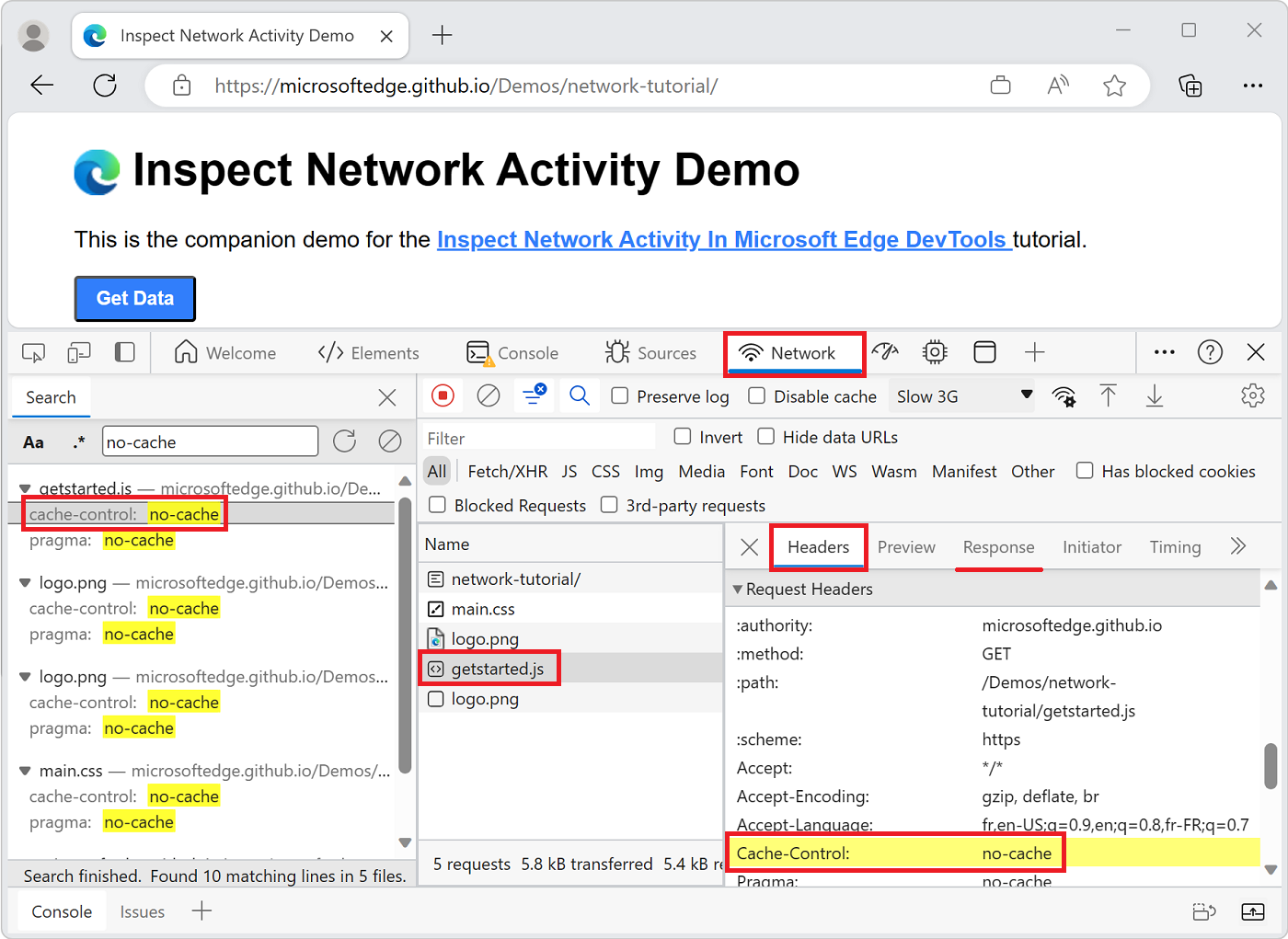Toggle device emulation mode

coord(78,352)
